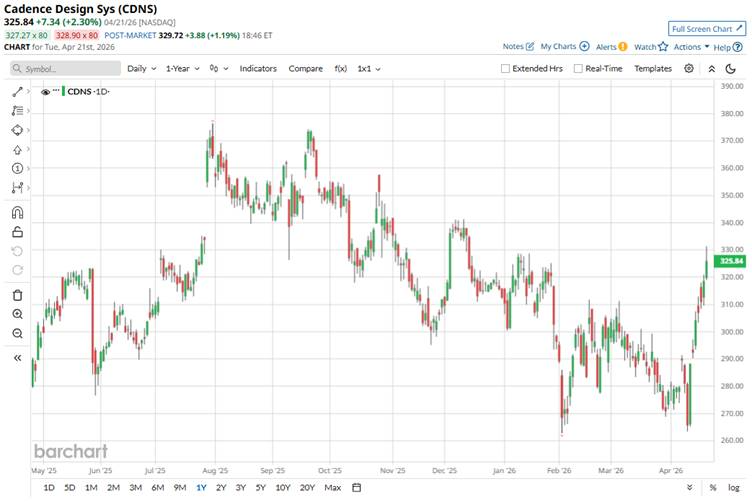Screen dimensions: 752x502
Task: Select the 9M range tab
Action: (x=180, y=488)
